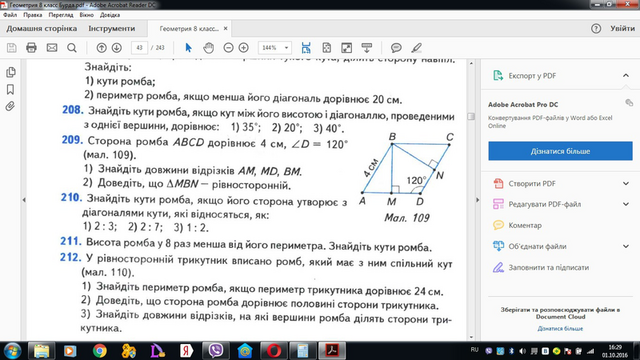Open the bookmarks panel icon
The height and width of the screenshot is (360, 640).
(10, 89)
